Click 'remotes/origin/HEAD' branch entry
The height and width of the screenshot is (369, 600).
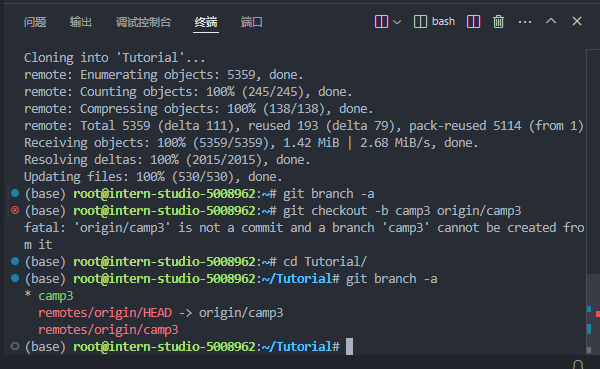click(x=105, y=313)
